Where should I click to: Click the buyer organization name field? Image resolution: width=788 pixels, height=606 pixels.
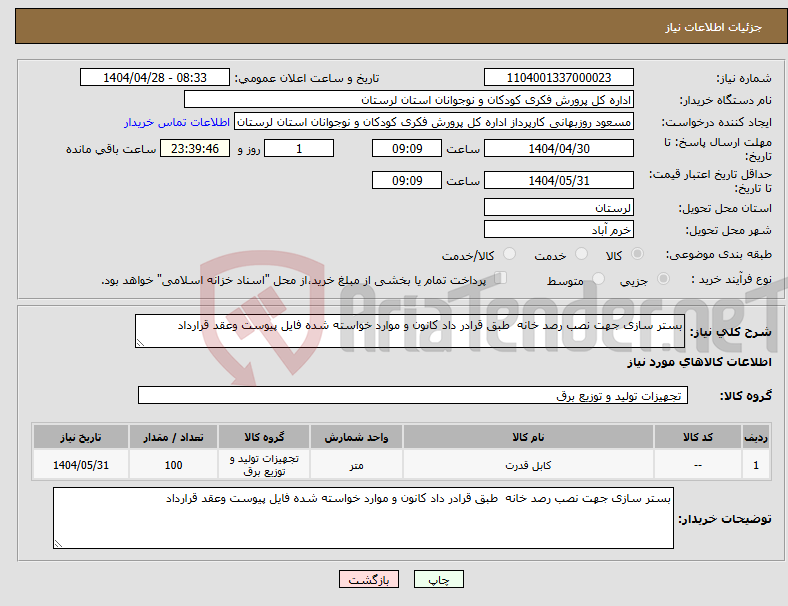409,99
